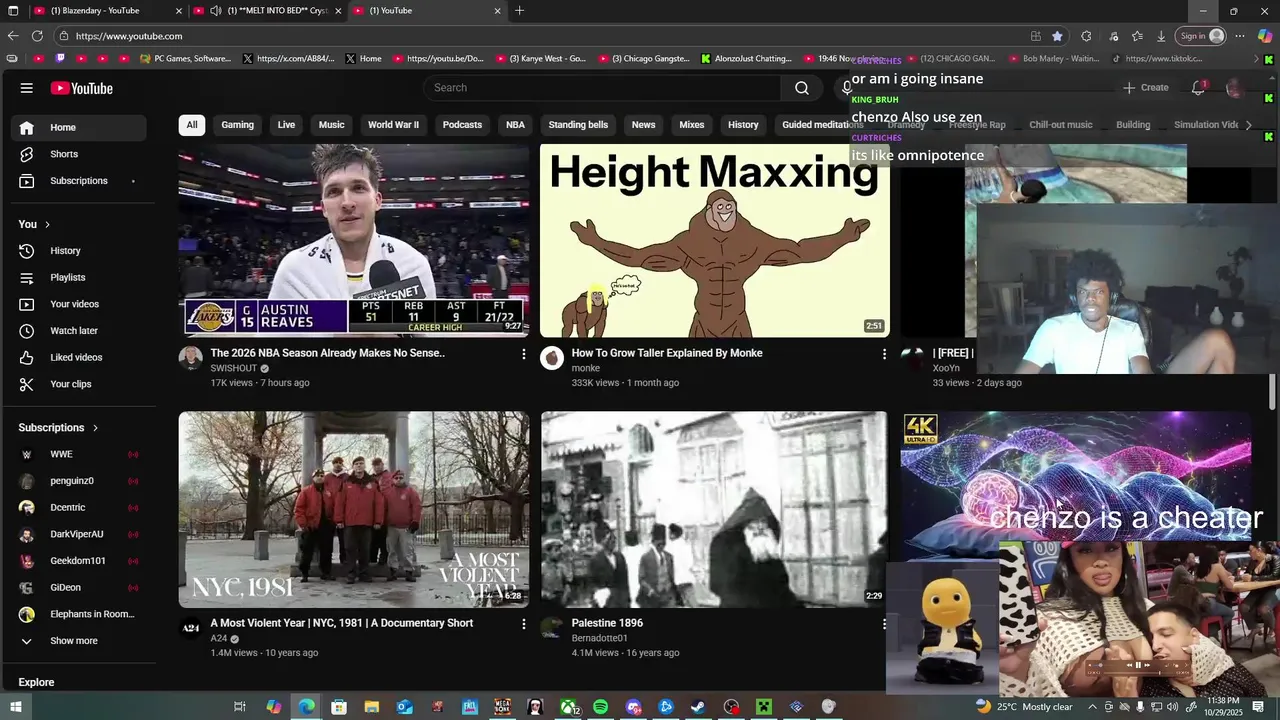This screenshot has height=720, width=1280.
Task: Select the All filter chip
Action: (x=191, y=125)
